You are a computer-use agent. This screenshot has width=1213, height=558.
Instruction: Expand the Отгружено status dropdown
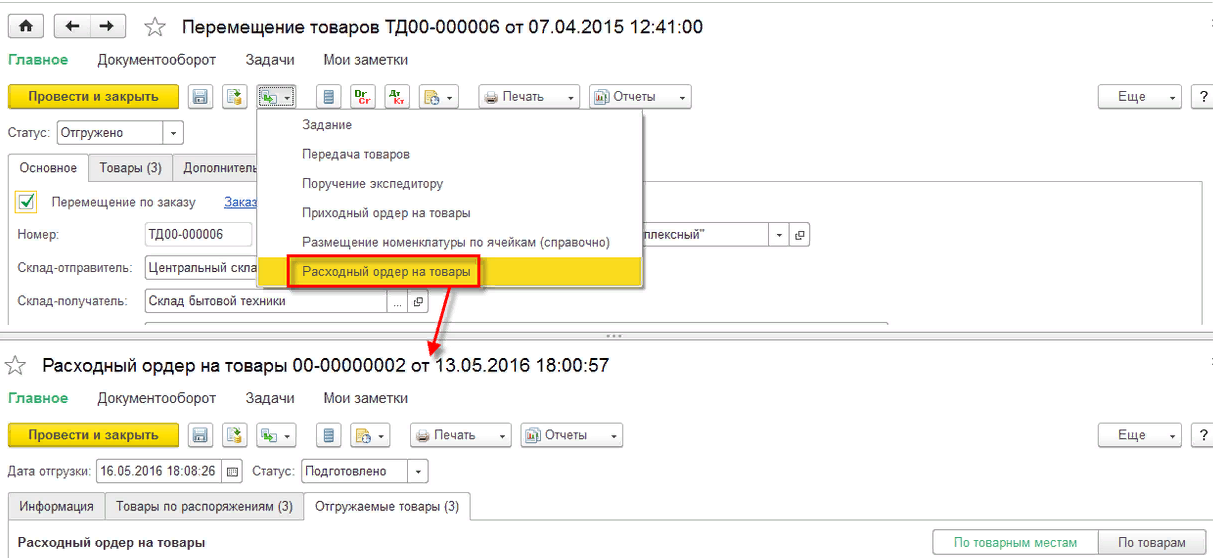point(173,133)
